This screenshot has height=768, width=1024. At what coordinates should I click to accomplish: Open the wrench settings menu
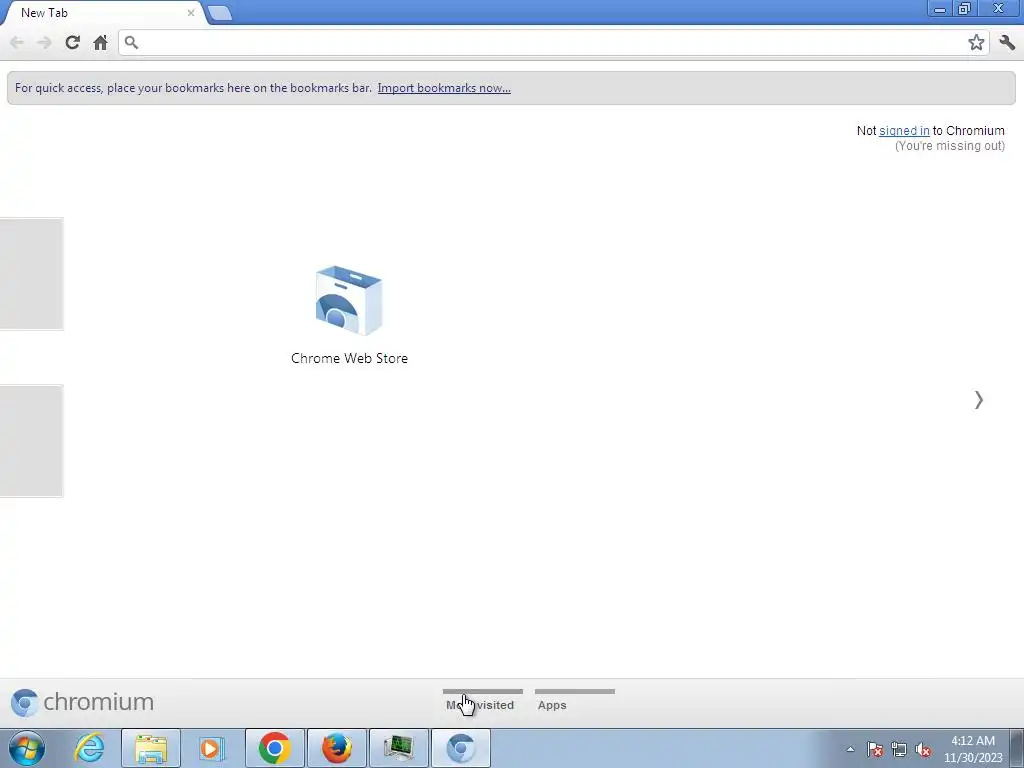pos(1006,42)
